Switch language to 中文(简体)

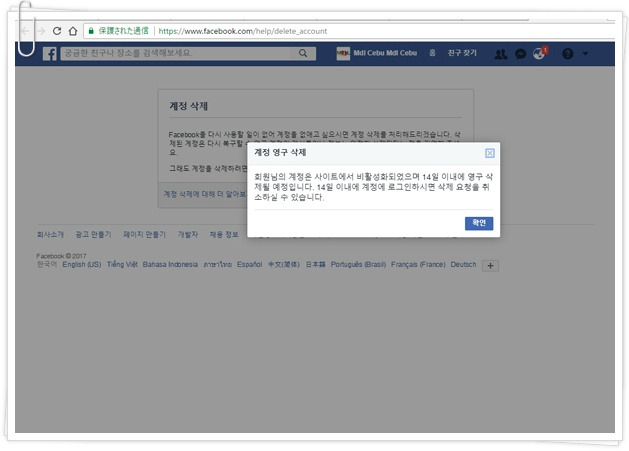284,264
